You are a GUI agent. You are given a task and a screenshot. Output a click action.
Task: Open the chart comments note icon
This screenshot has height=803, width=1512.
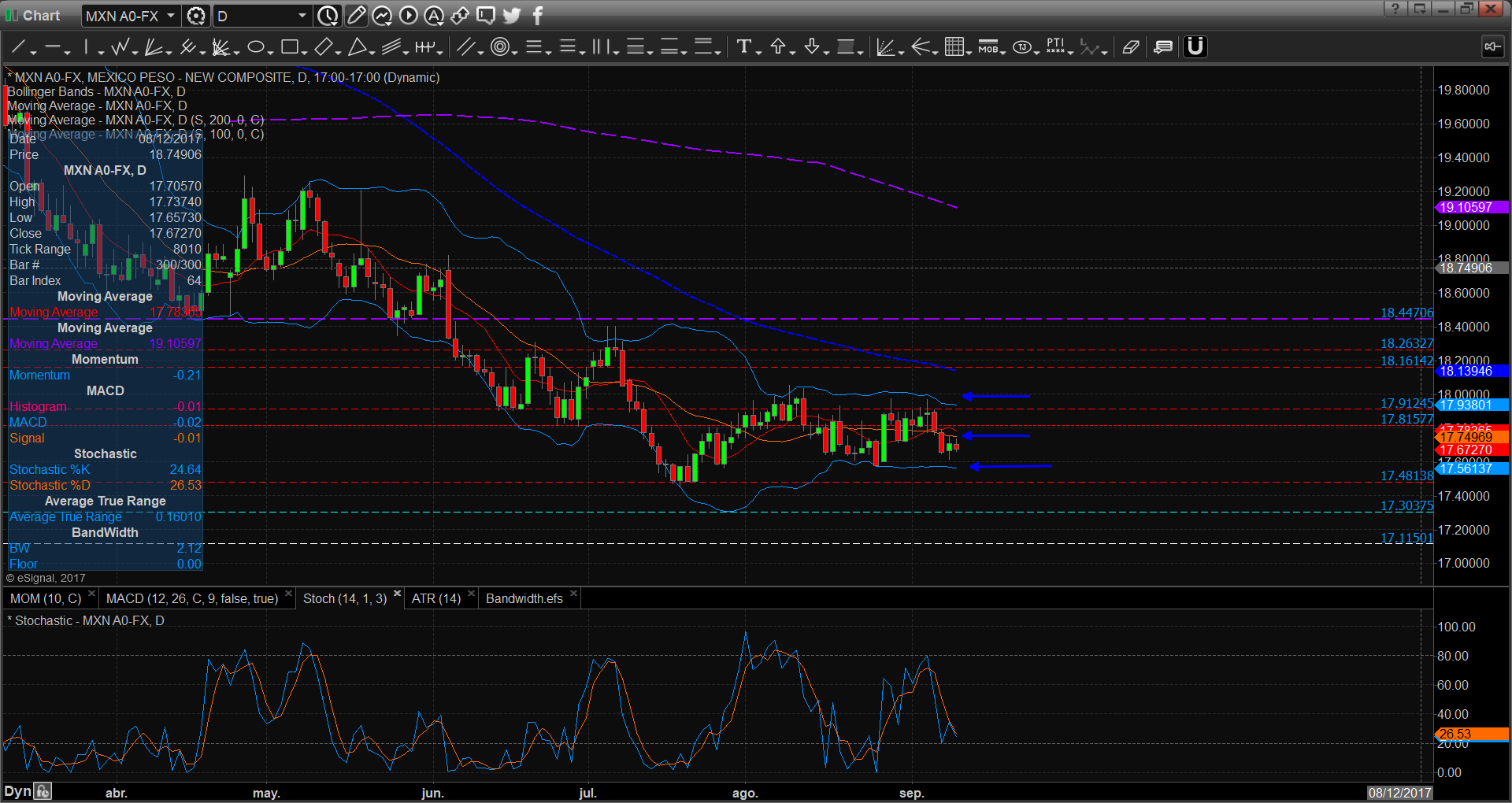tap(1163, 47)
